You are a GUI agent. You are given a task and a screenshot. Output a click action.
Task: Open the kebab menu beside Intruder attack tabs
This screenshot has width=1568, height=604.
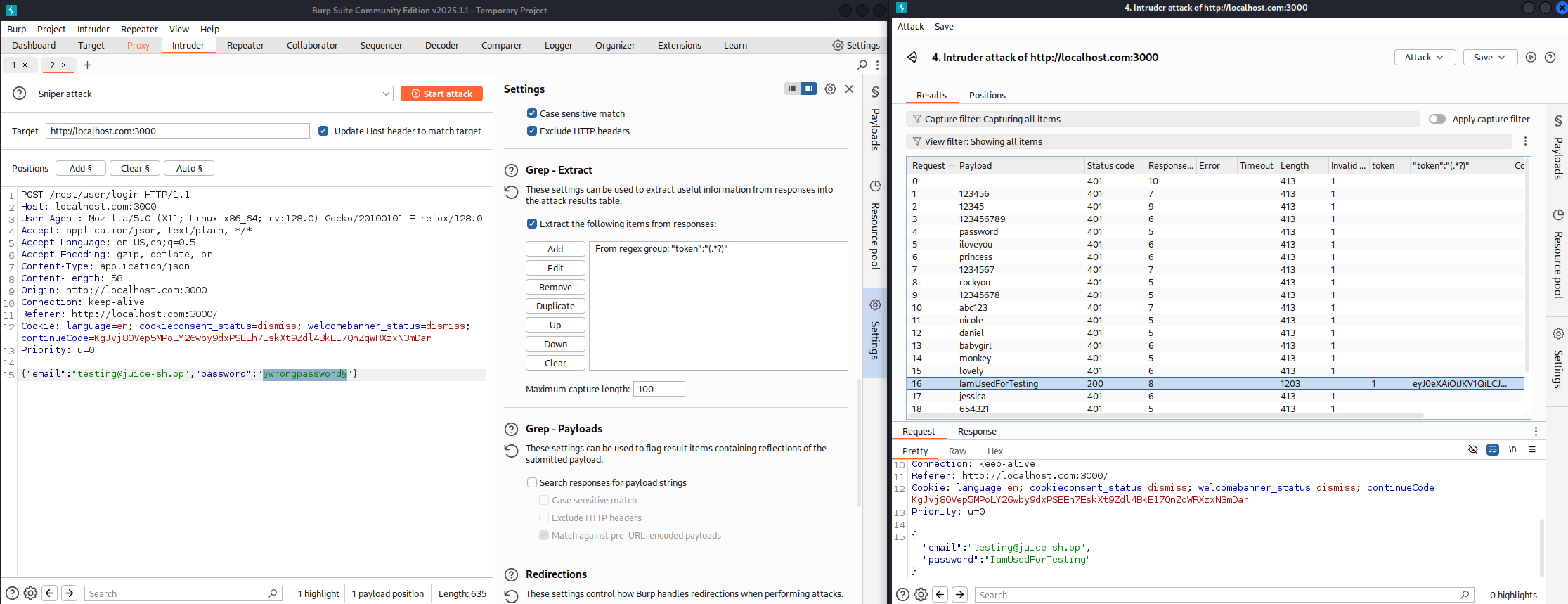(877, 65)
